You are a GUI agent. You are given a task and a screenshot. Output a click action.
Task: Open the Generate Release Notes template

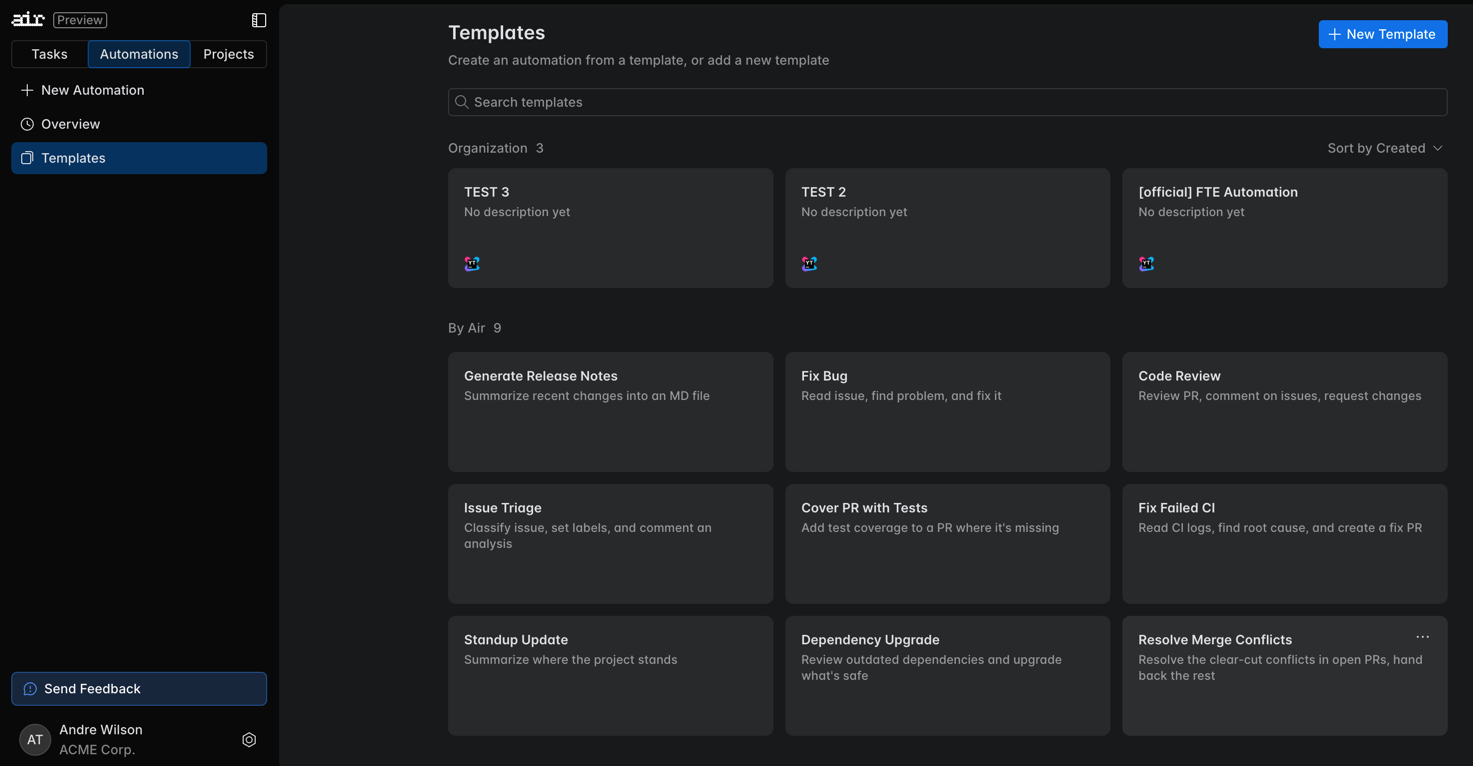pyautogui.click(x=610, y=412)
